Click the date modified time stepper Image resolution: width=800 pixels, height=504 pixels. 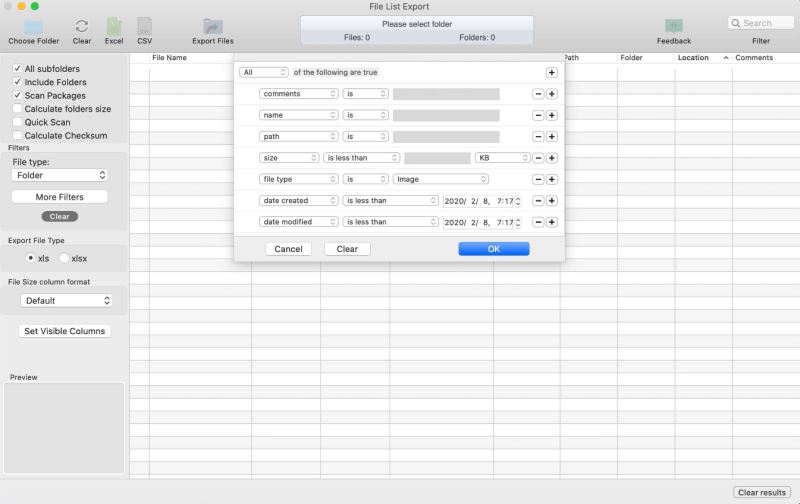(518, 222)
